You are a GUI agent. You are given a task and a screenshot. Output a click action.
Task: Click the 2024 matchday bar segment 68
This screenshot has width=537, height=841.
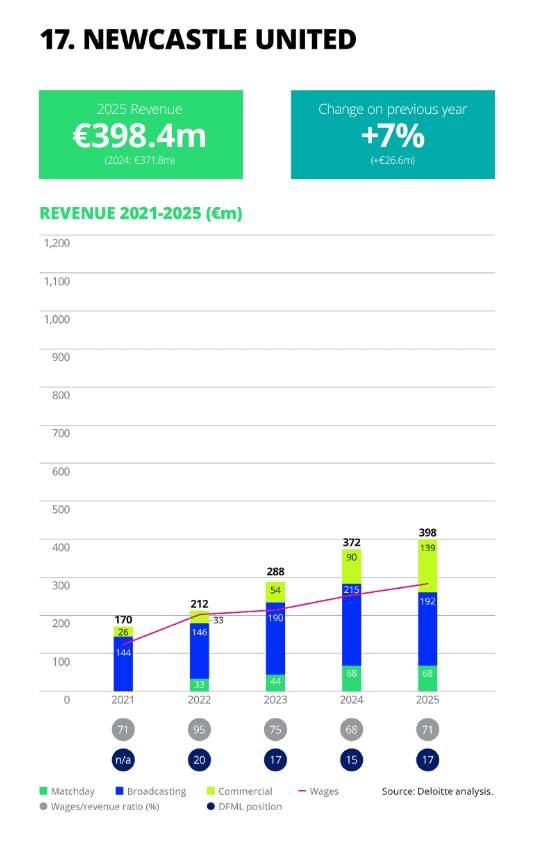click(351, 678)
